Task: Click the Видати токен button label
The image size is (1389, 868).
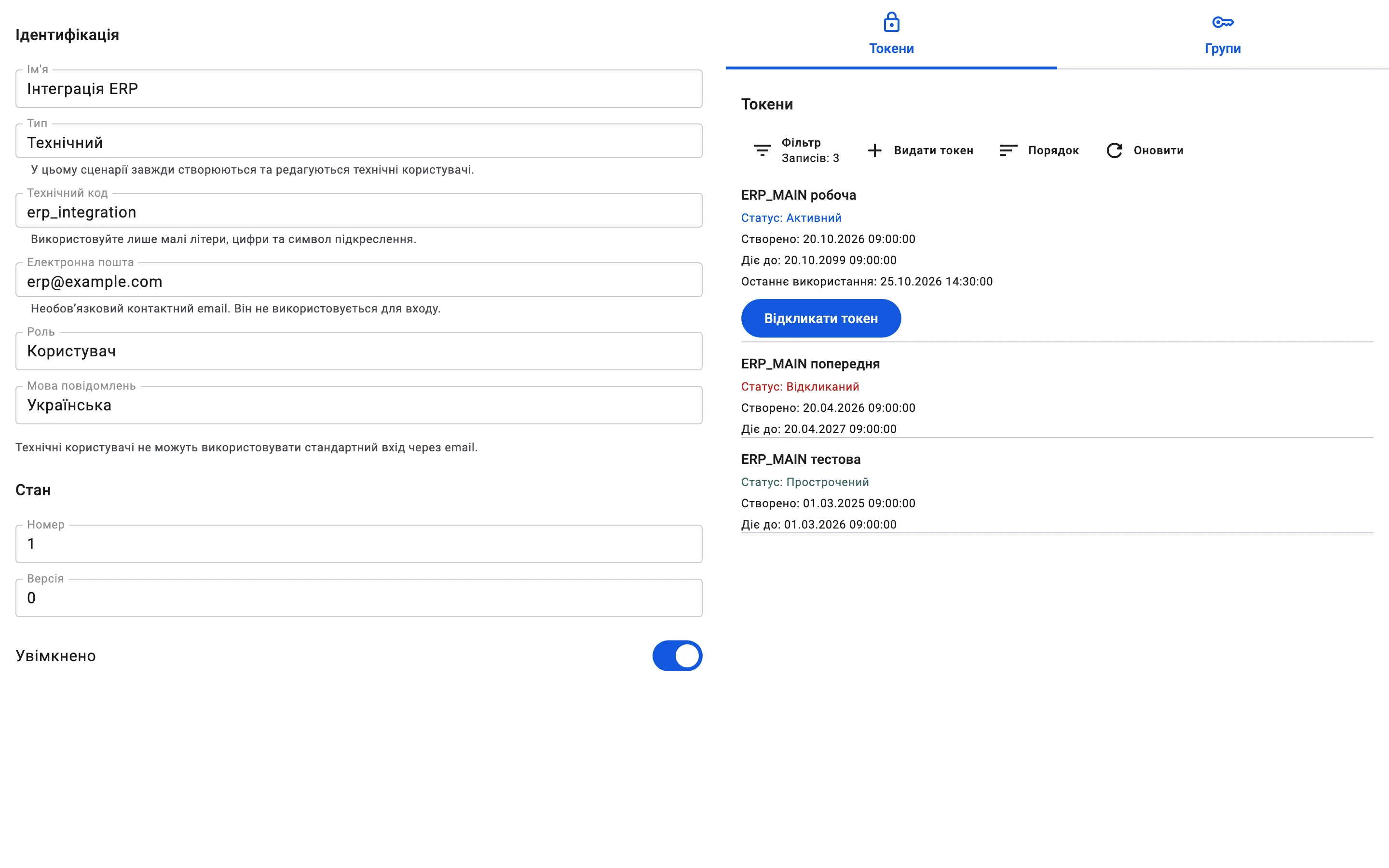Action: pyautogui.click(x=933, y=150)
